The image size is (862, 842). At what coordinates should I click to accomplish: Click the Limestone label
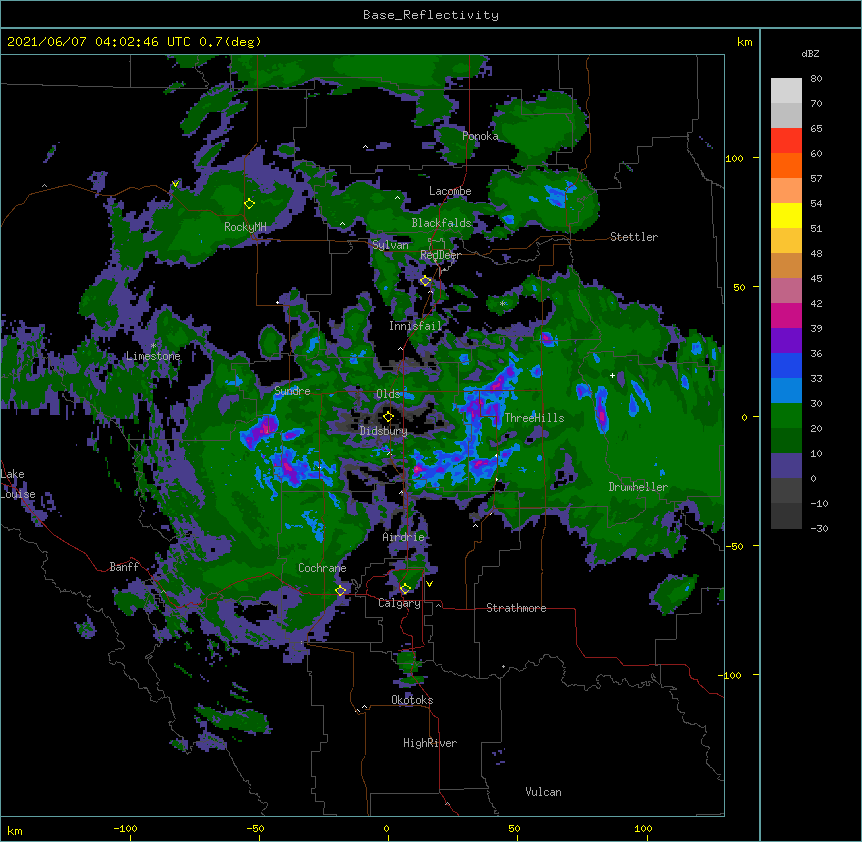click(153, 356)
